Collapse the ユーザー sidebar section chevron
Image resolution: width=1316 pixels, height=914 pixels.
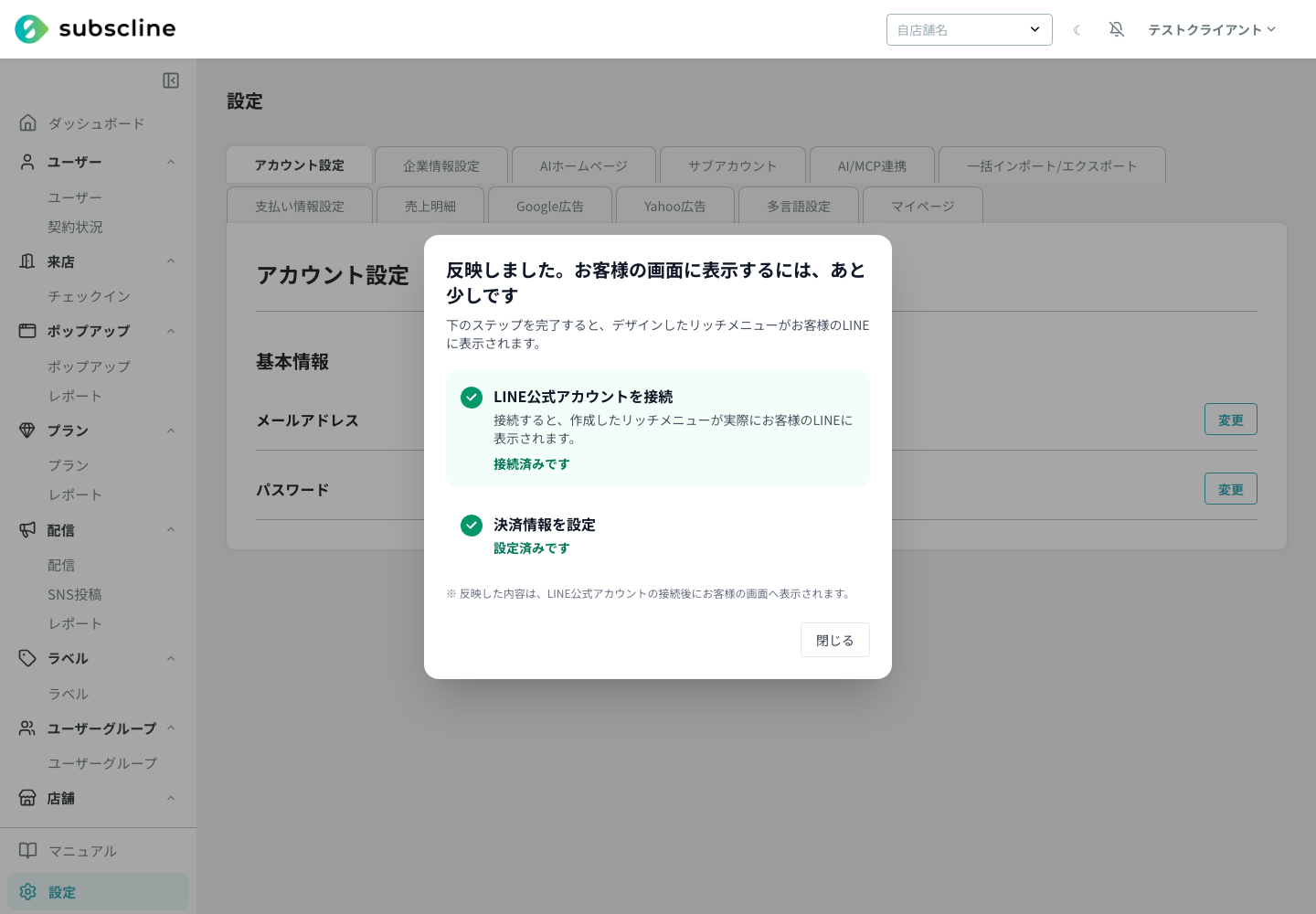point(171,162)
